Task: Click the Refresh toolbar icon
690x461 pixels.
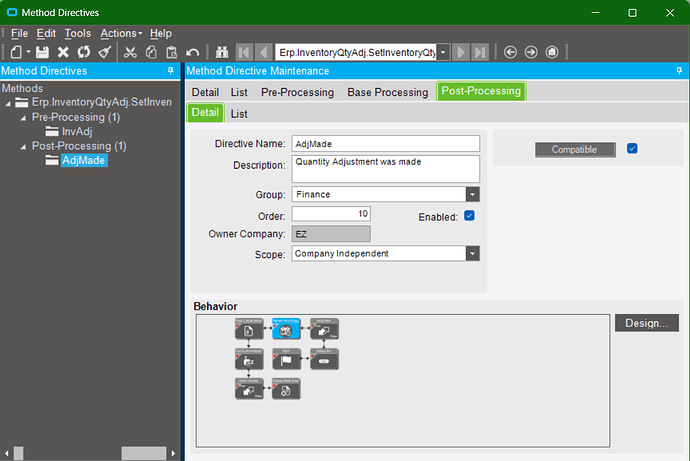Action: coord(84,52)
